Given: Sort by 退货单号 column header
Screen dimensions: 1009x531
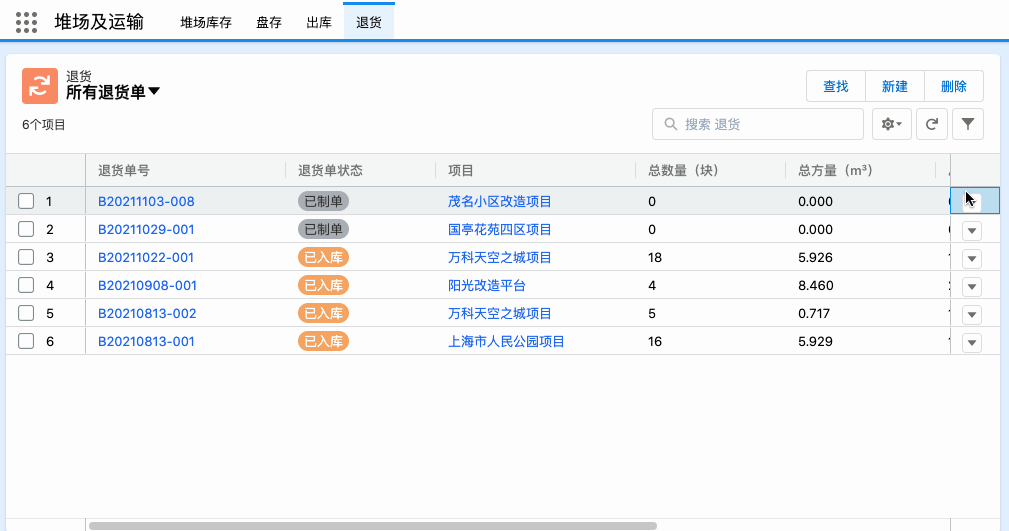Looking at the screenshot, I should pos(124,171).
